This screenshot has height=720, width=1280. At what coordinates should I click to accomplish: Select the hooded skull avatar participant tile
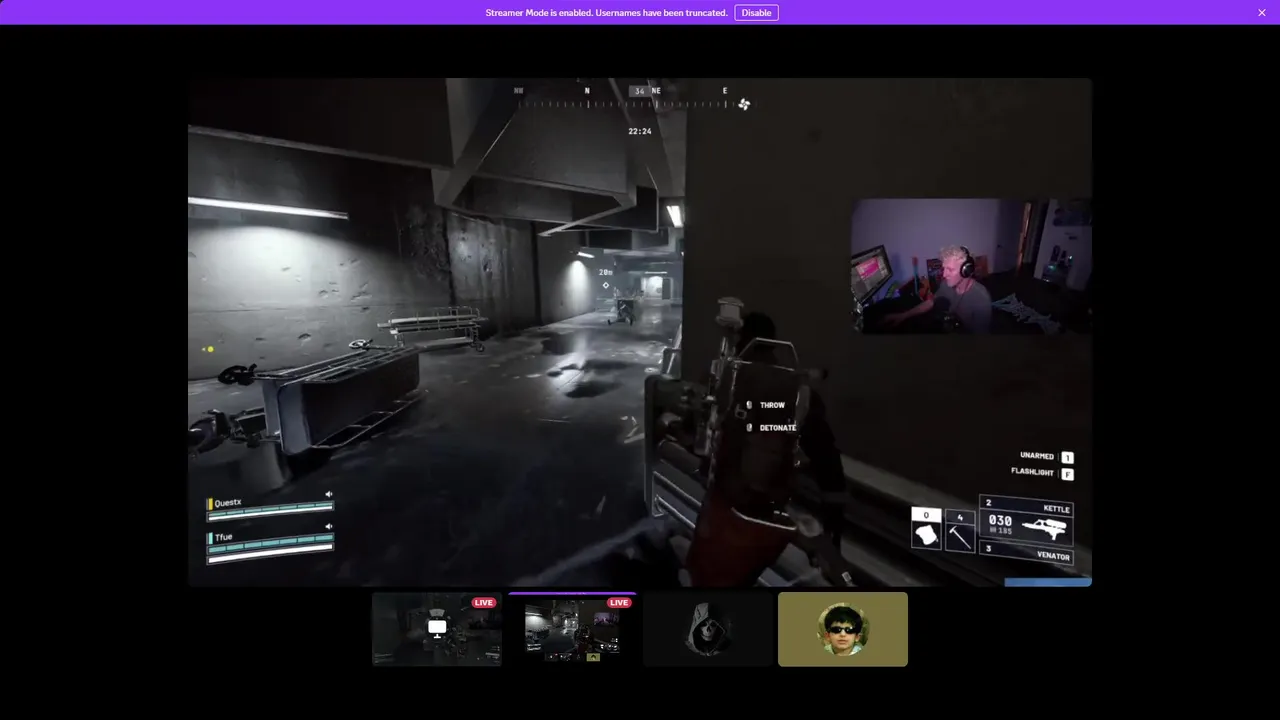click(708, 629)
